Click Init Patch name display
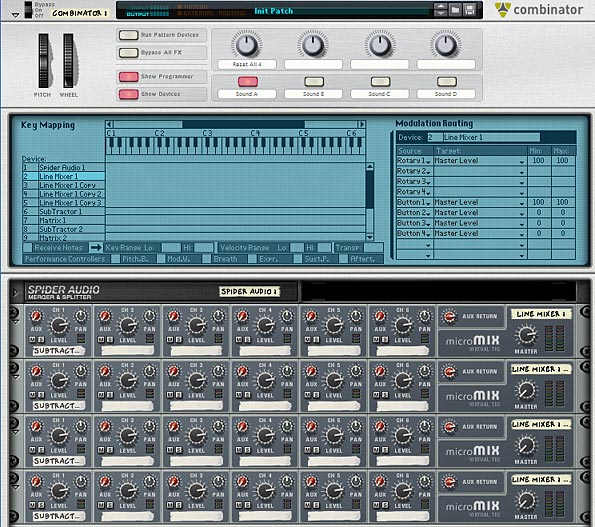This screenshot has width=595, height=527. pos(274,11)
